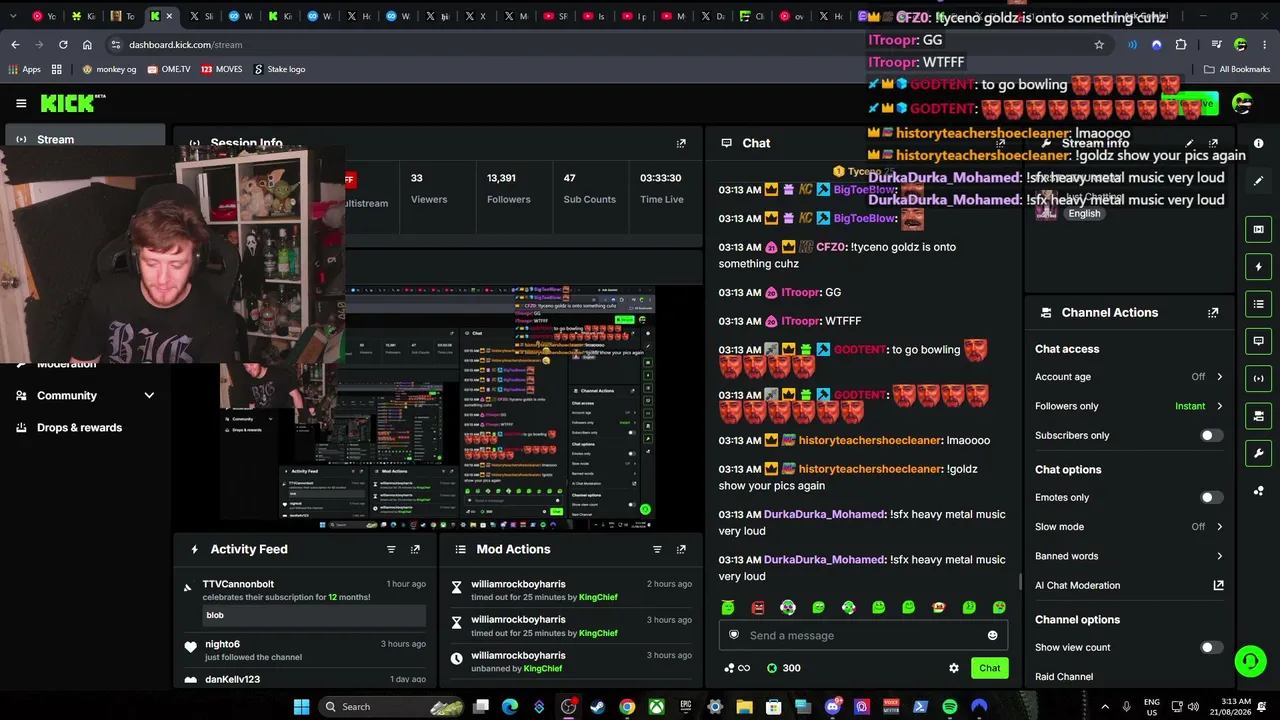Pop out the Mod Actions panel
This screenshot has width=1280, height=720.
click(x=681, y=549)
